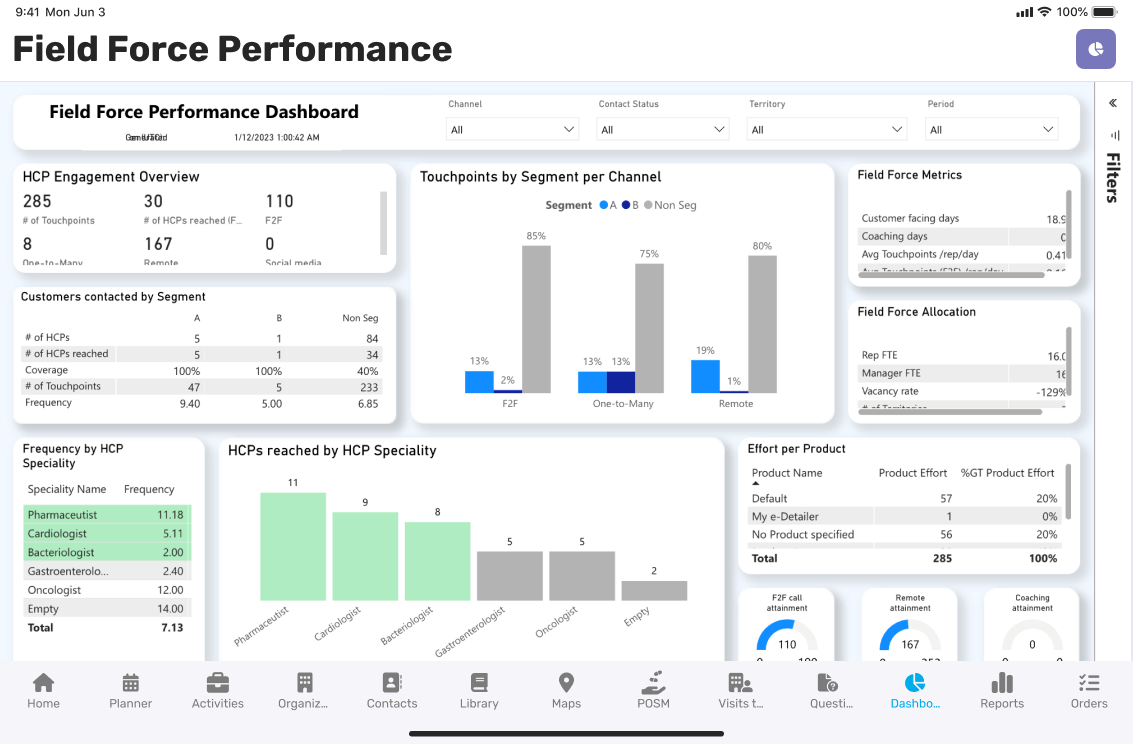Use Field Force Allocation vertical scrollbar
The height and width of the screenshot is (744, 1133).
click(x=1069, y=361)
